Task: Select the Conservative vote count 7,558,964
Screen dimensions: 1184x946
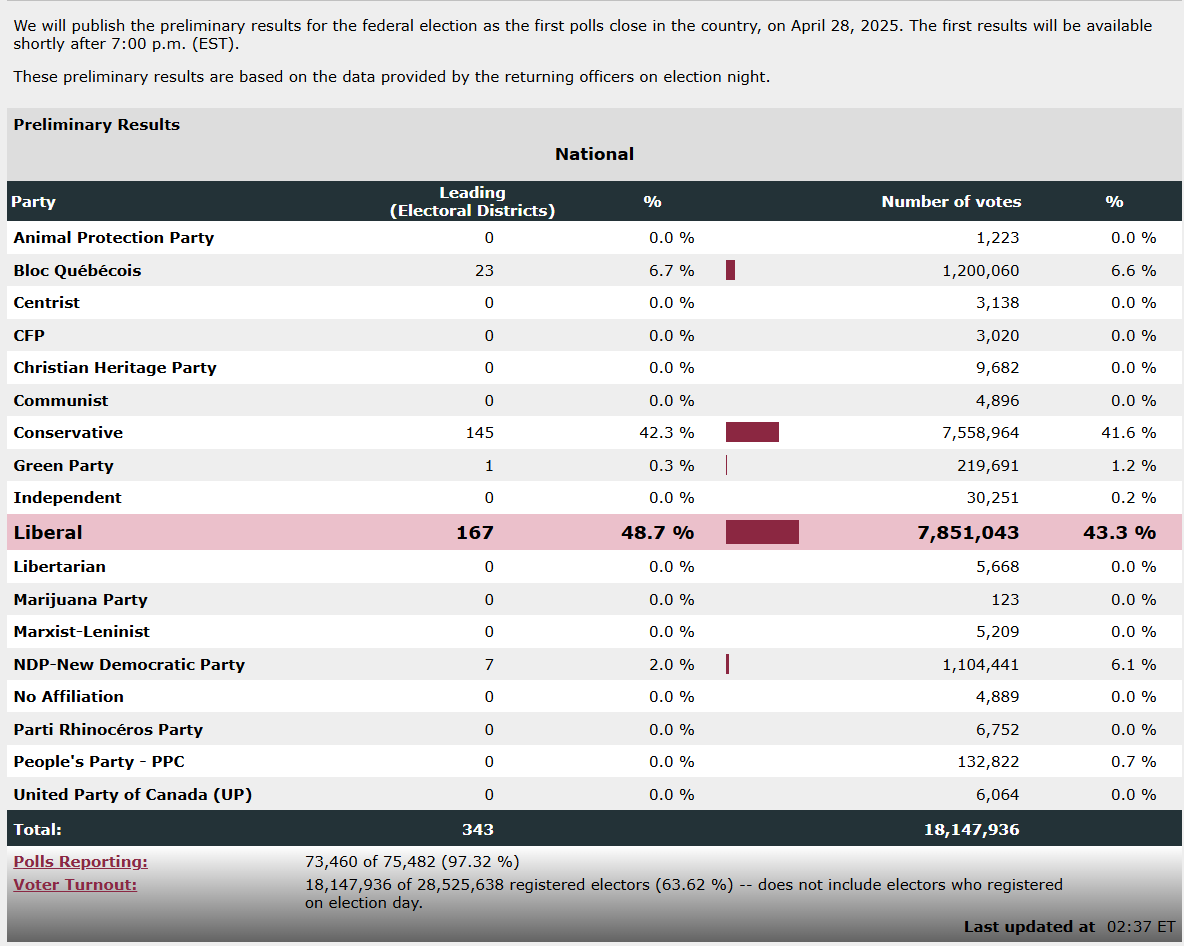Action: click(x=980, y=433)
